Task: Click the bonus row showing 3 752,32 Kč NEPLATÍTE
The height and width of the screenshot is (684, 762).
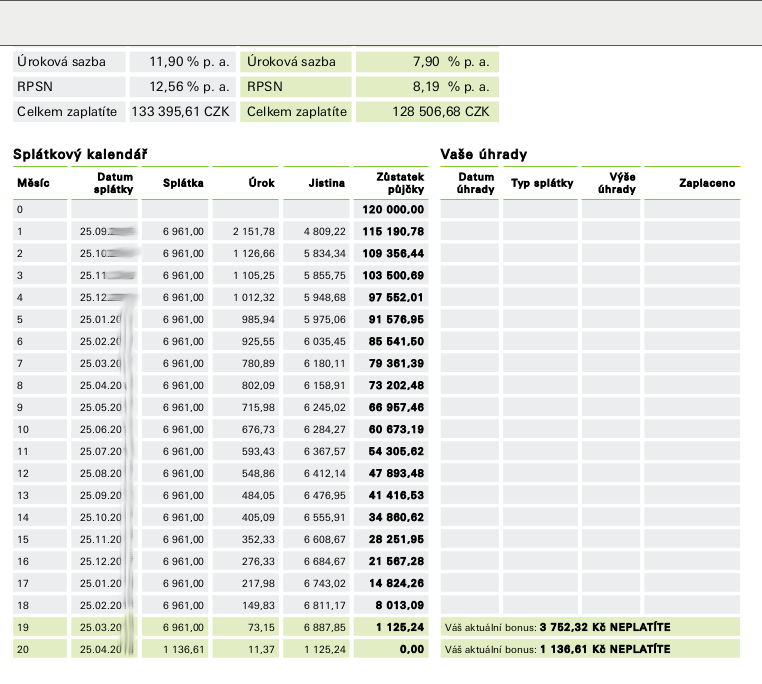Action: tap(589, 627)
